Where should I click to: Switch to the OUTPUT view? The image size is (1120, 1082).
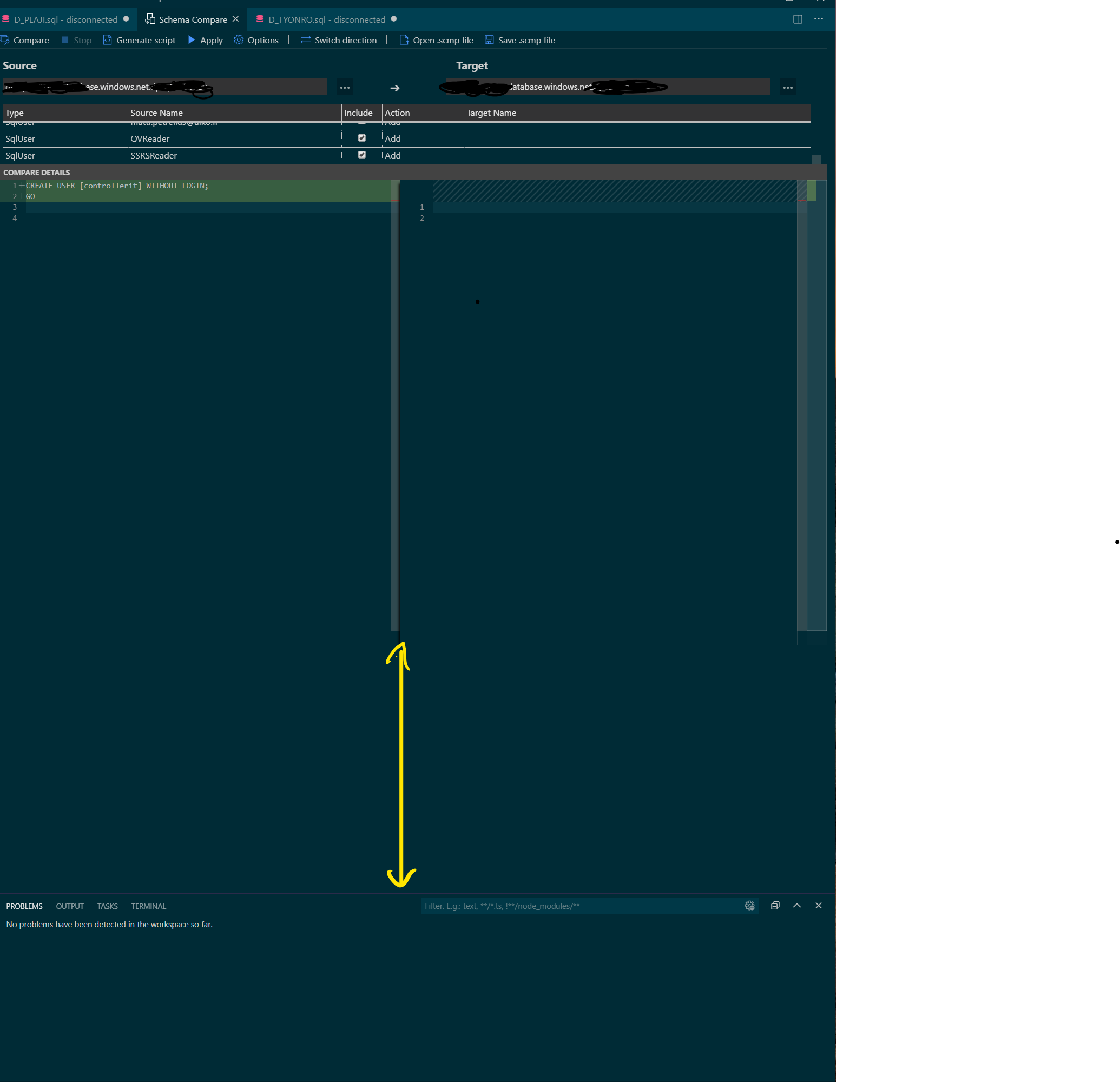(69, 906)
